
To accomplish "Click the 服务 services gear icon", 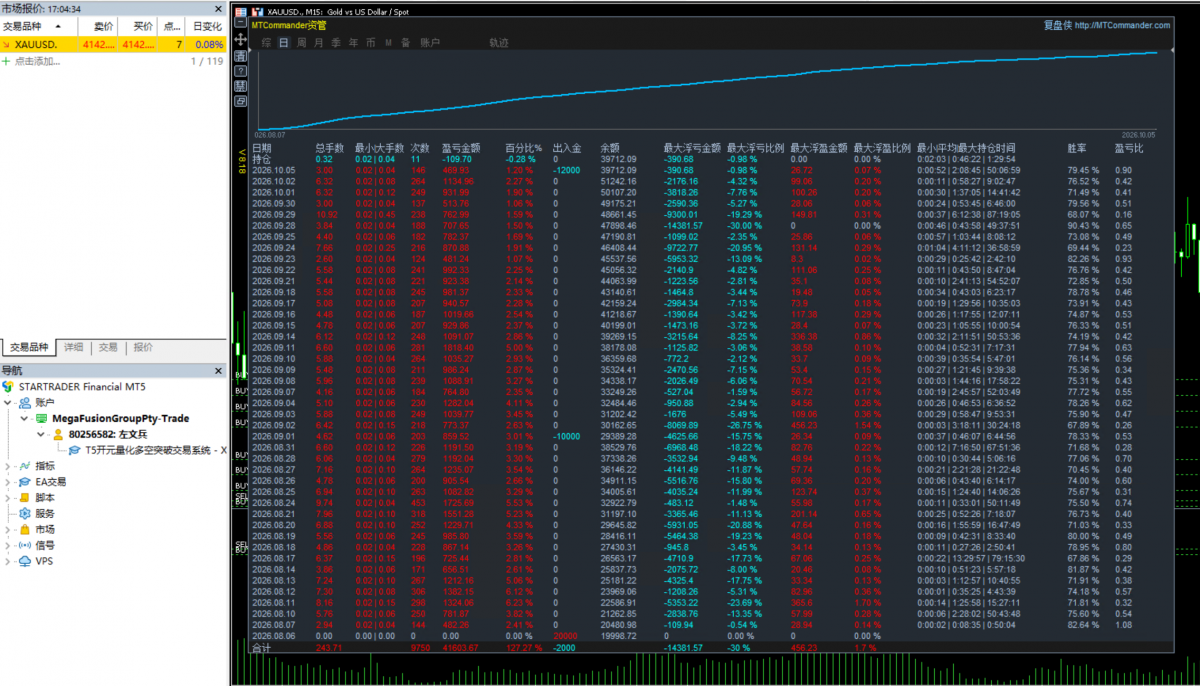I will pos(23,513).
